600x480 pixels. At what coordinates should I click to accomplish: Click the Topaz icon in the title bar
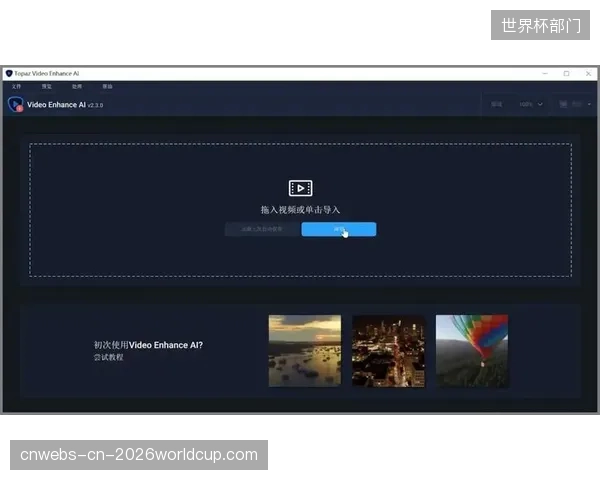(9, 73)
